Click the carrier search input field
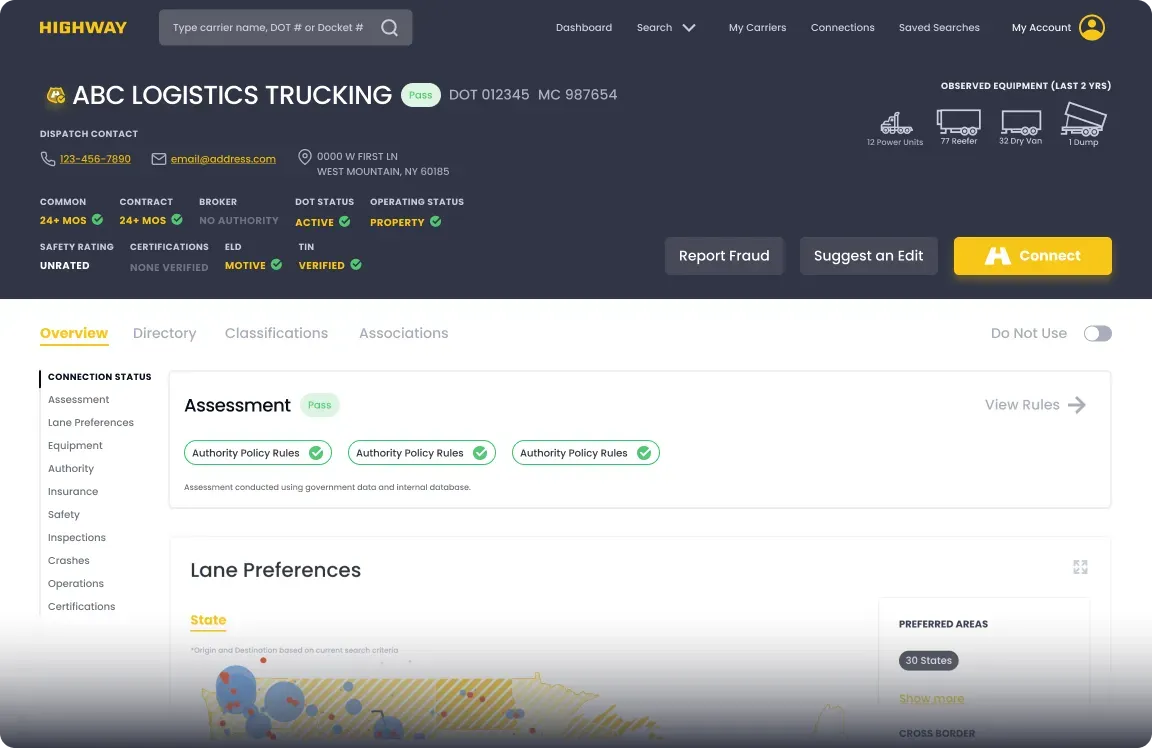The height and width of the screenshot is (748, 1152). (268, 28)
